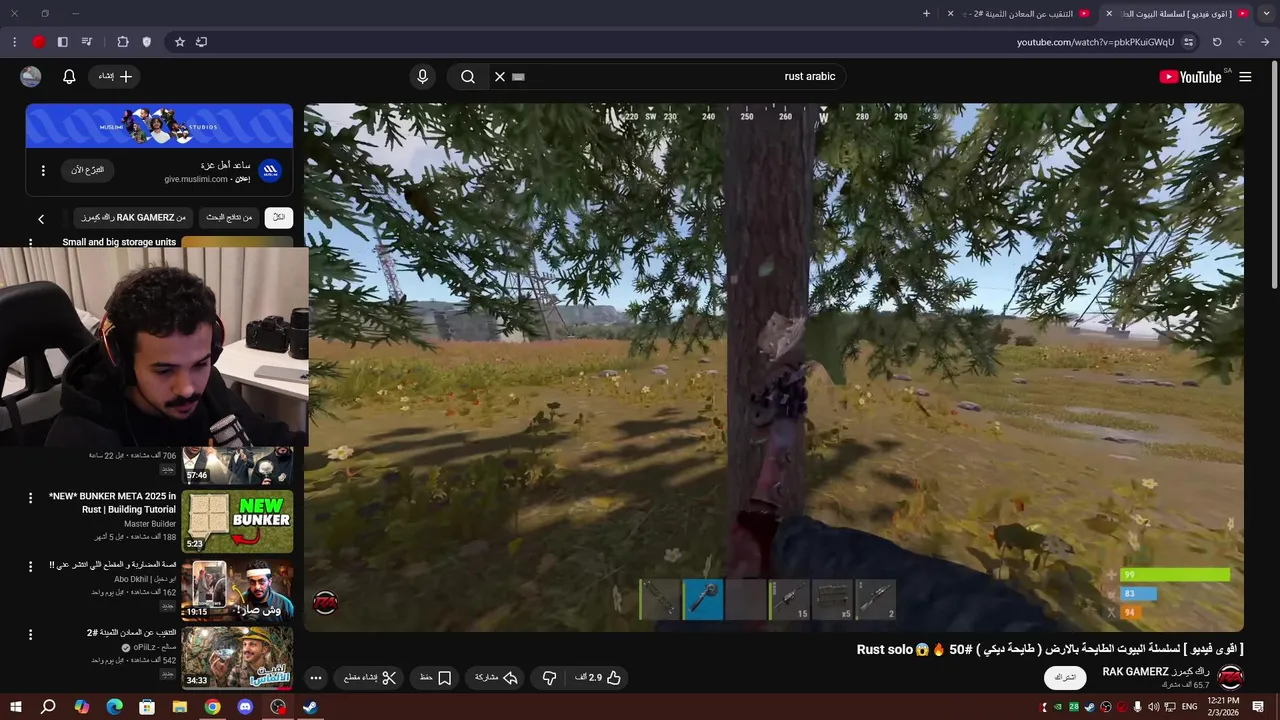Open the 34:33 mining video thumbnail
1280x720 pixels.
click(x=237, y=657)
